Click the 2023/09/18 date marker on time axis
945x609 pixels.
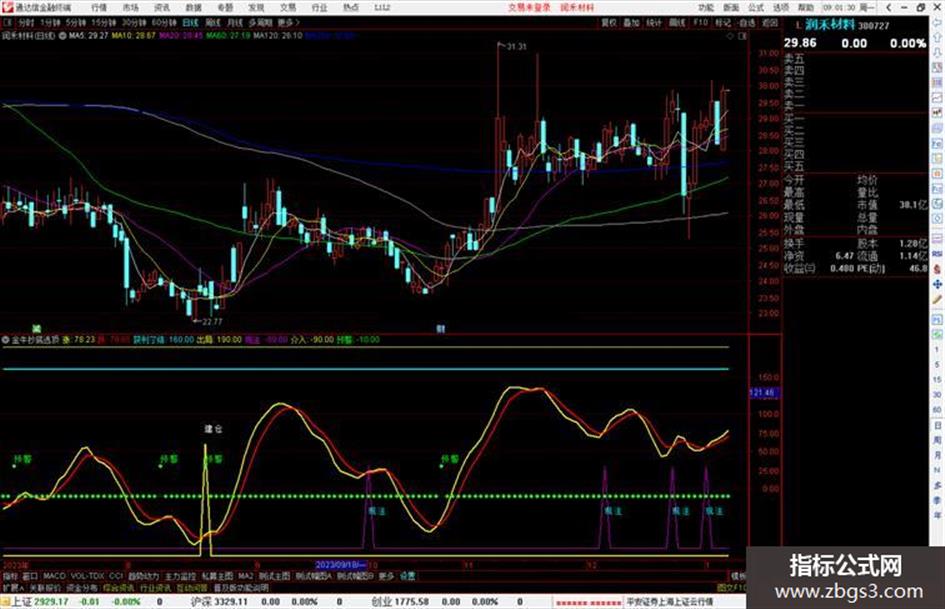pos(341,565)
